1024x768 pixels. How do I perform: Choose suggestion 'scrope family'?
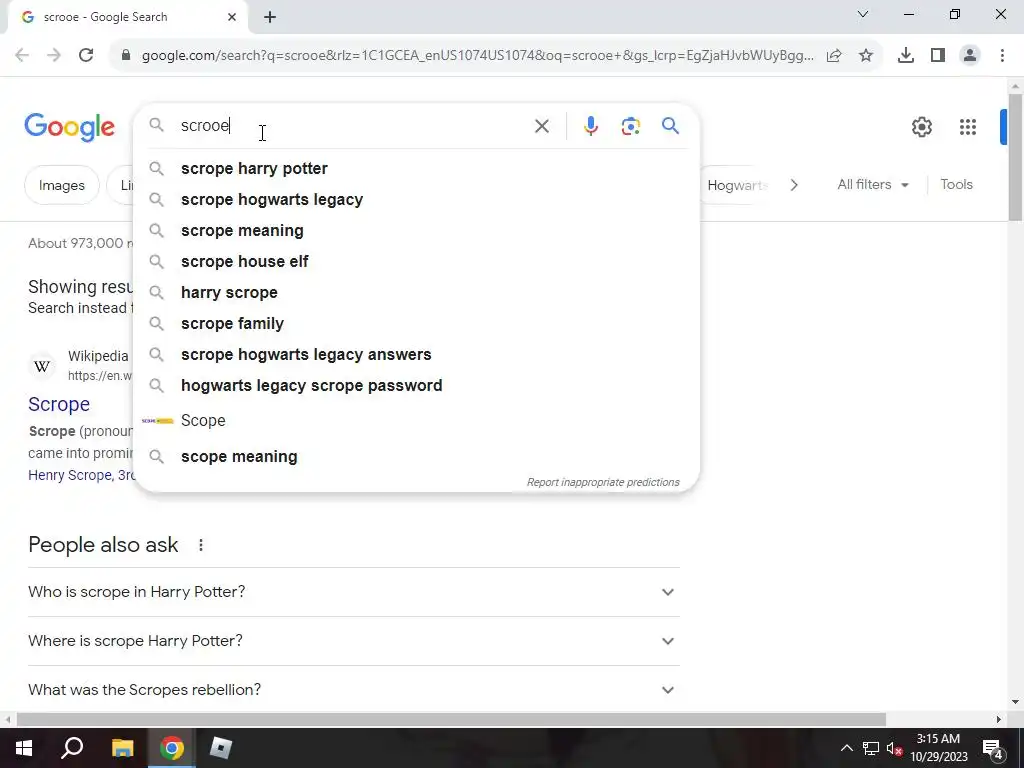416,324
